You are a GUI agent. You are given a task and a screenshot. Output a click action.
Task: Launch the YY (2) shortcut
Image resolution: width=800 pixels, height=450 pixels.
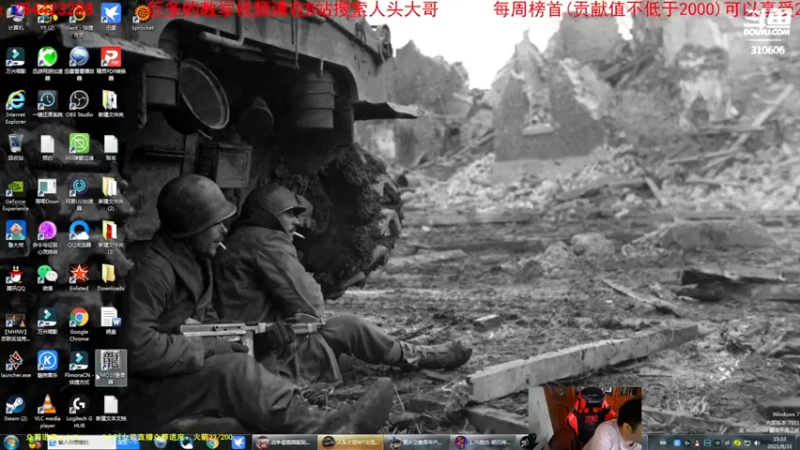pos(47,15)
